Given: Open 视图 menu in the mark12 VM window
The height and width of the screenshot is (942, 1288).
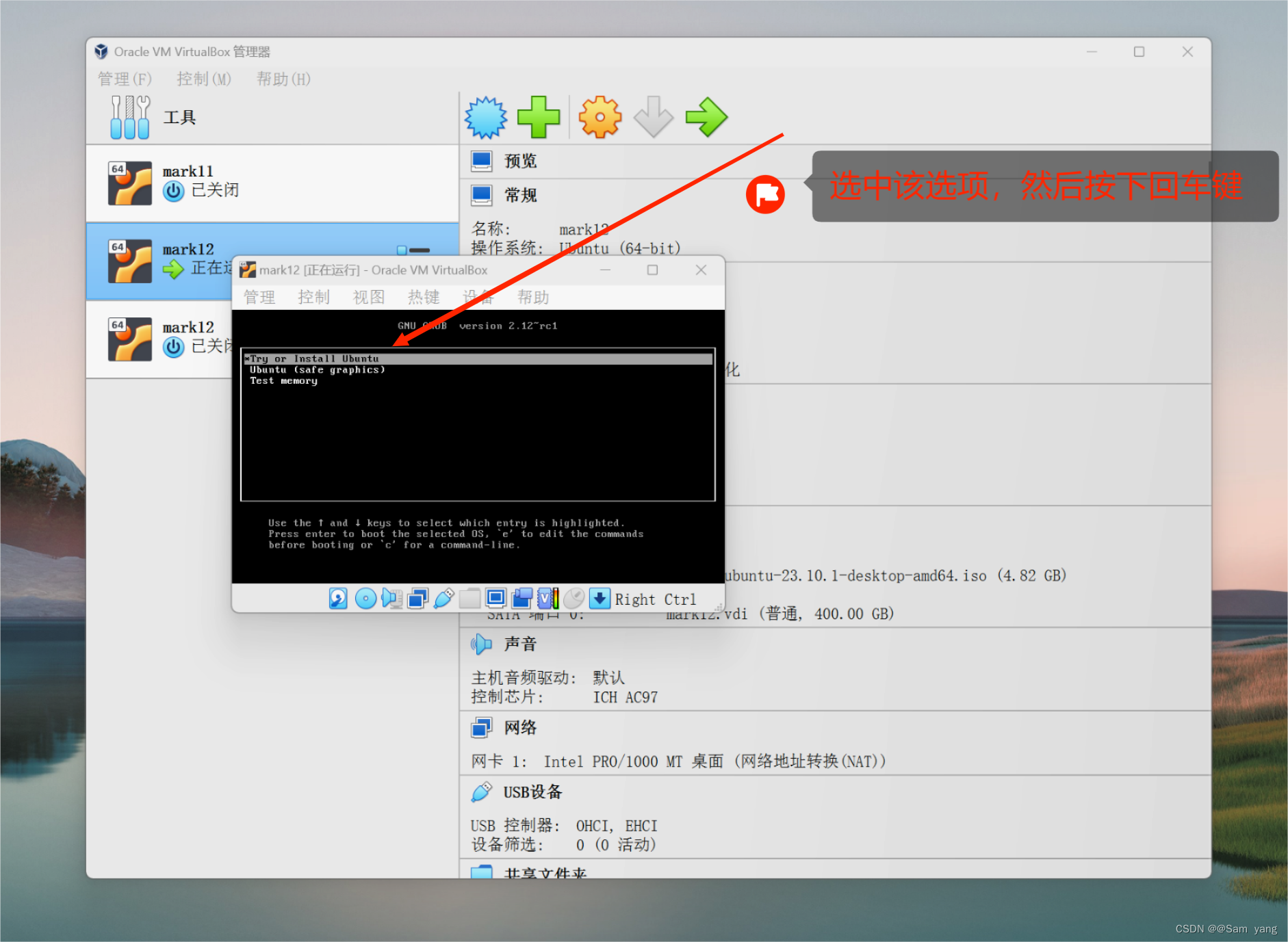Looking at the screenshot, I should [369, 297].
